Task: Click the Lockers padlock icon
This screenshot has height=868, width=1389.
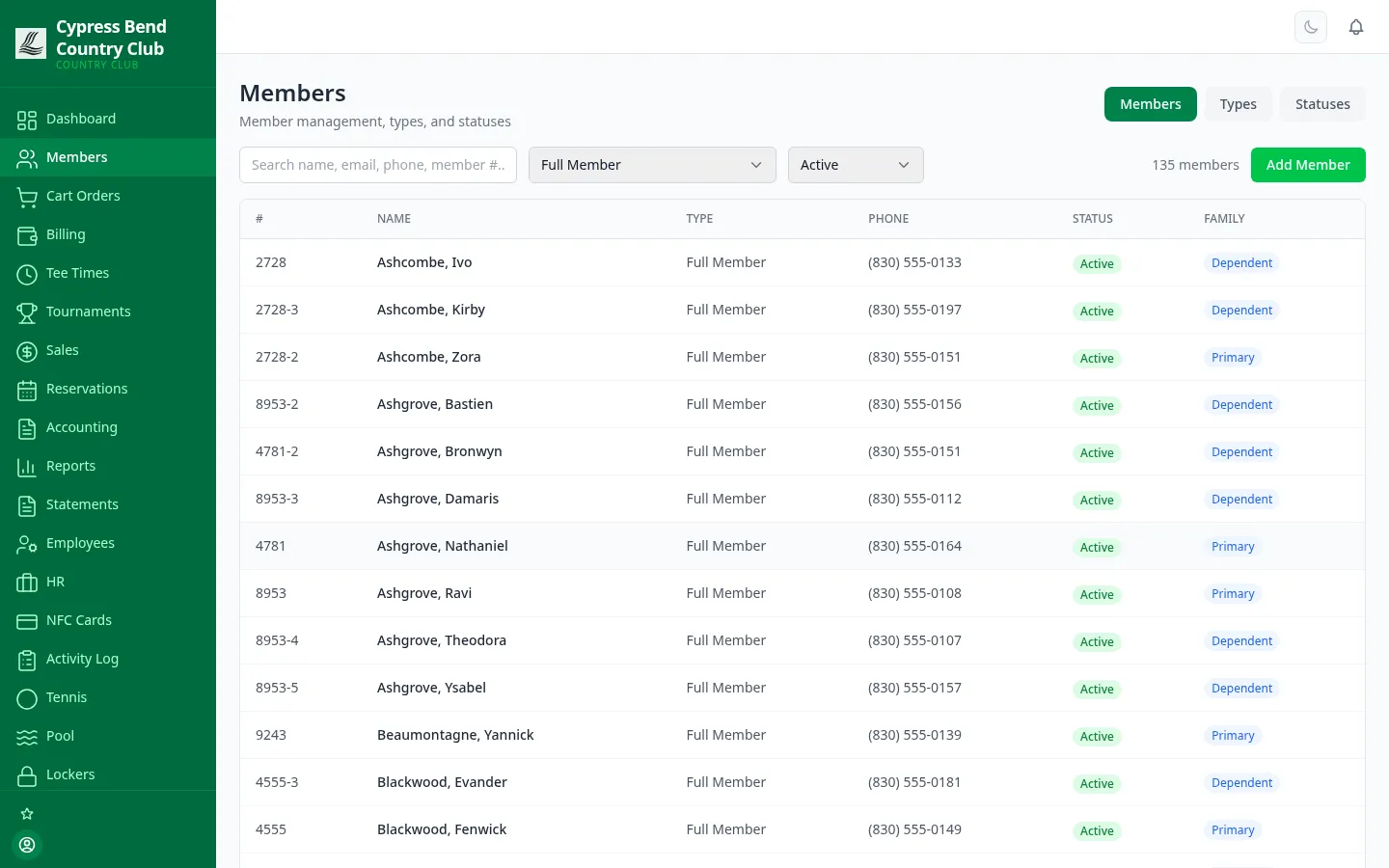Action: coord(27,775)
